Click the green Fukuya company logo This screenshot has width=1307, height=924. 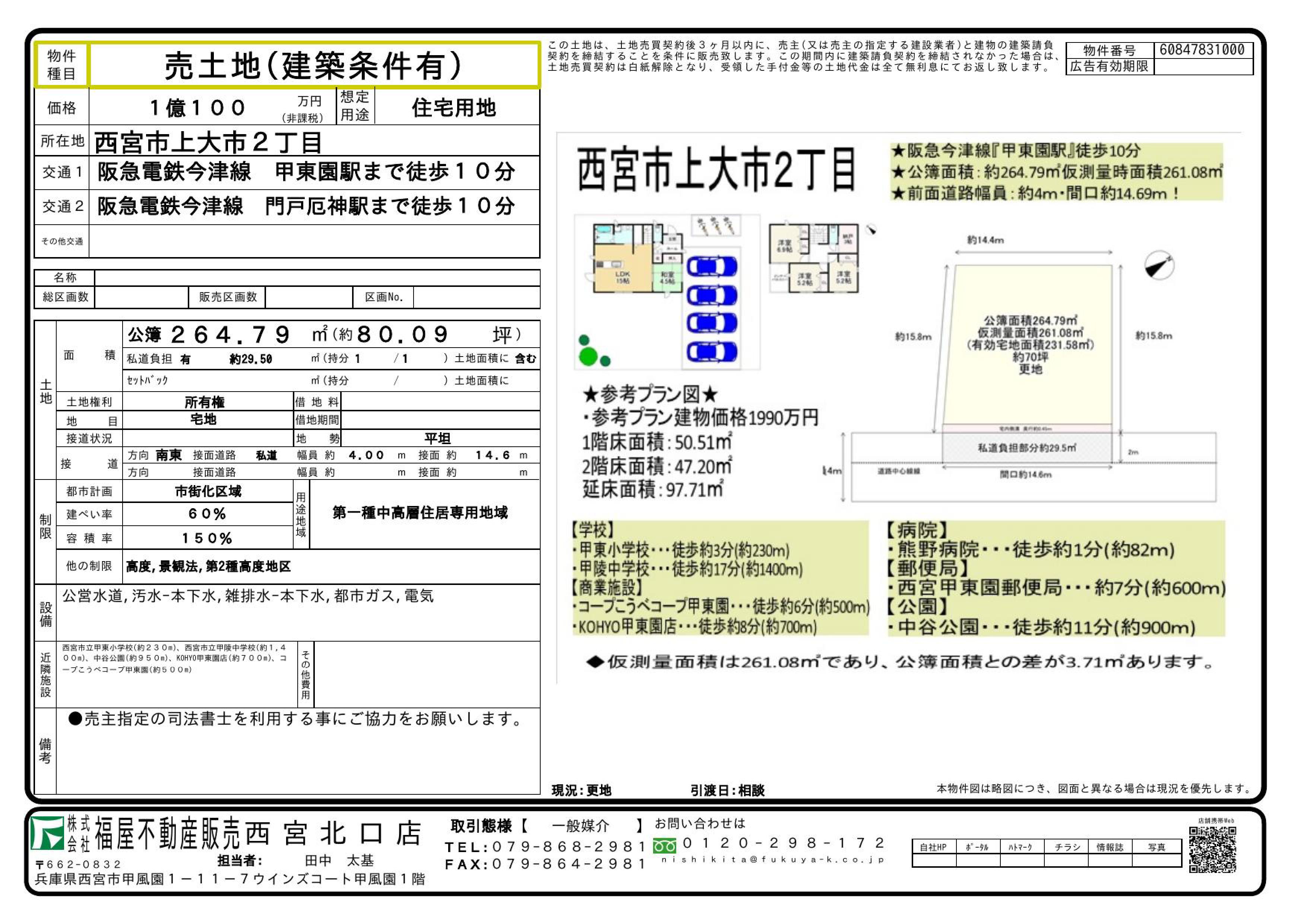[47, 834]
